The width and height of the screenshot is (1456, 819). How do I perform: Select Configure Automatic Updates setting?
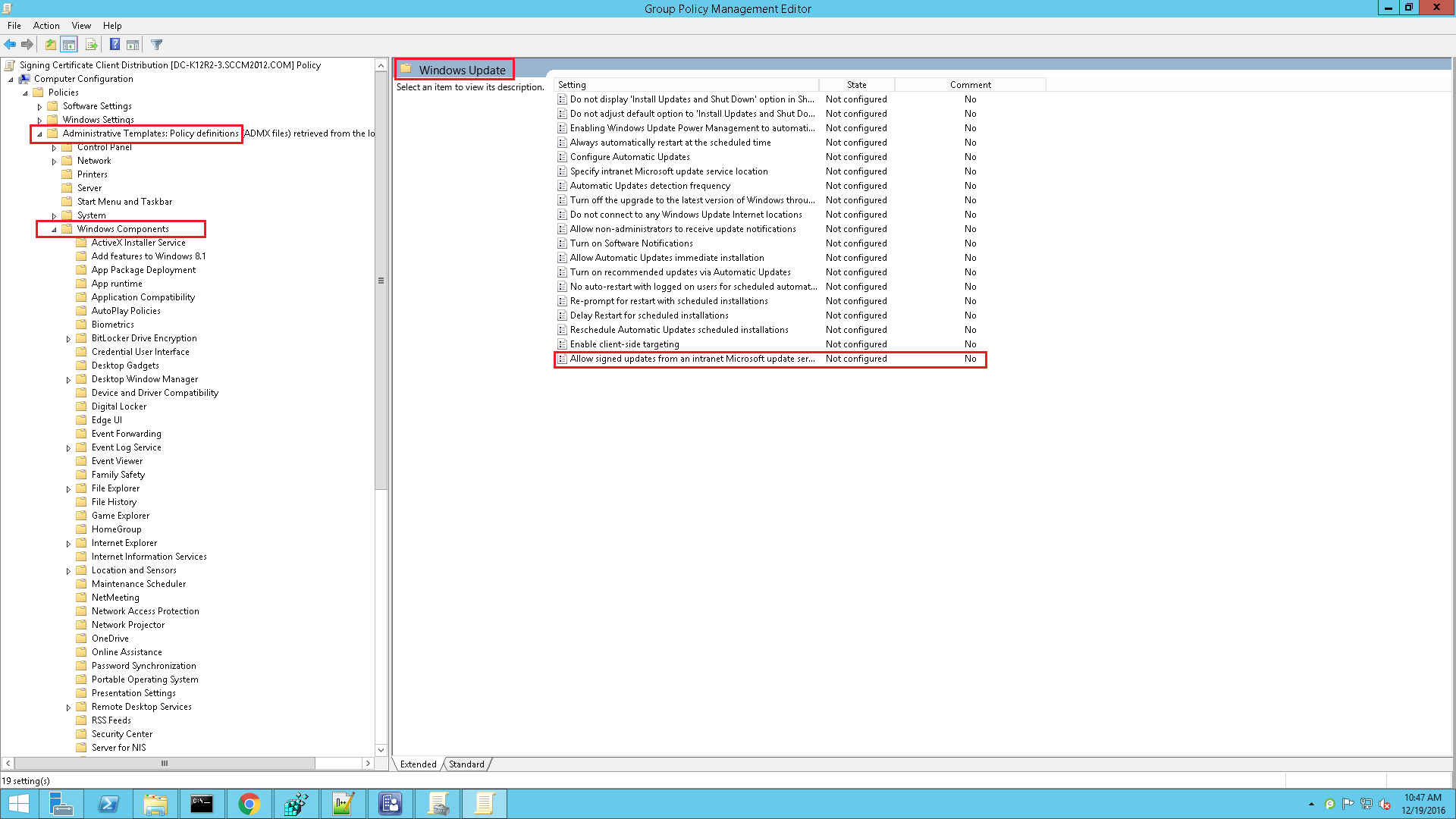pyautogui.click(x=629, y=157)
